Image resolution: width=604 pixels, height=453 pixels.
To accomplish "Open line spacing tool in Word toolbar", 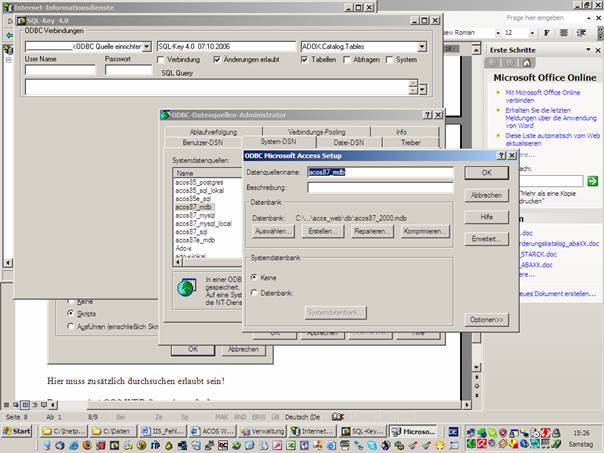I will 581,33.
